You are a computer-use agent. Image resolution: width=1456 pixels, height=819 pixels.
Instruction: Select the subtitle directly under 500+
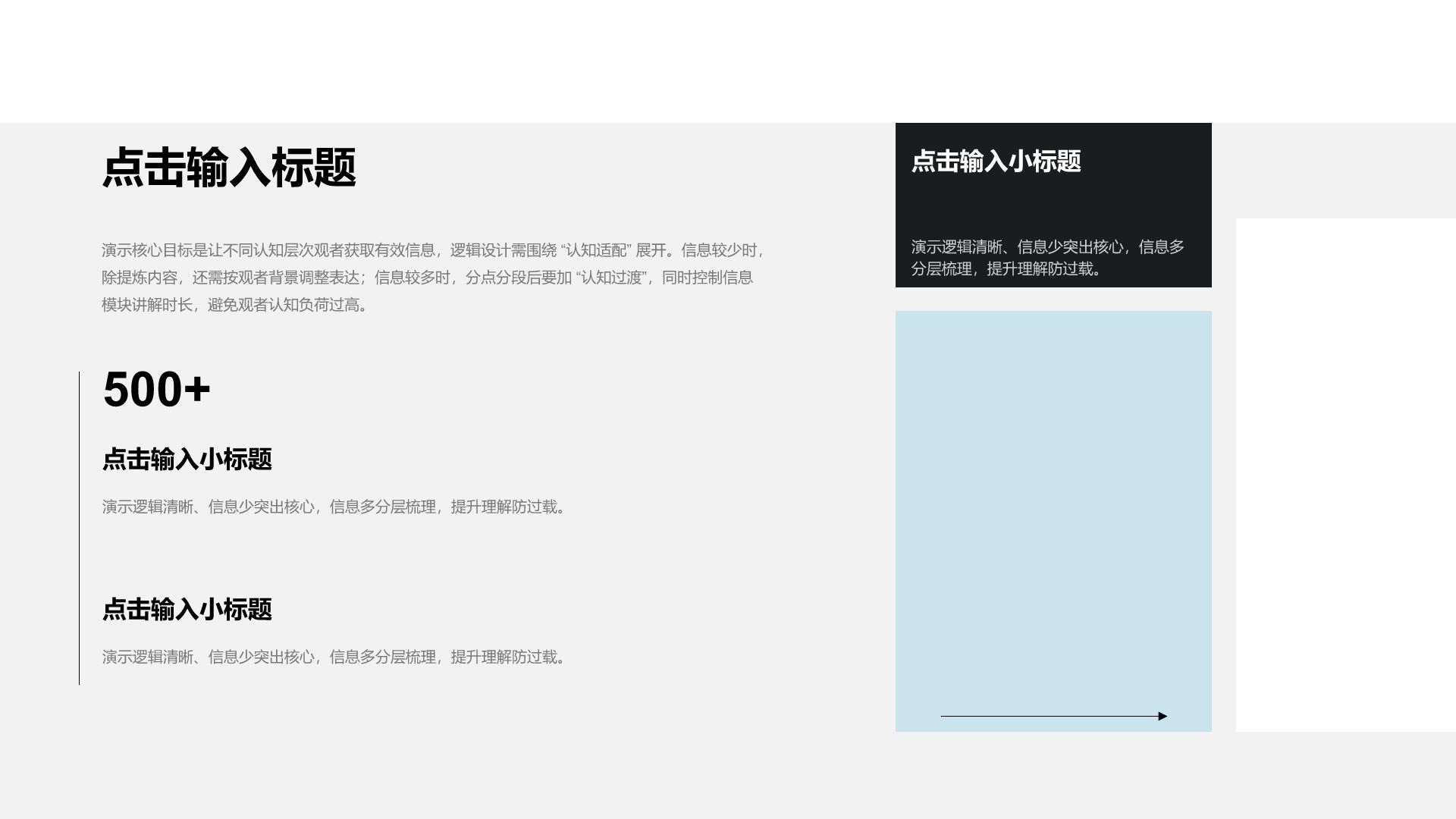187,460
